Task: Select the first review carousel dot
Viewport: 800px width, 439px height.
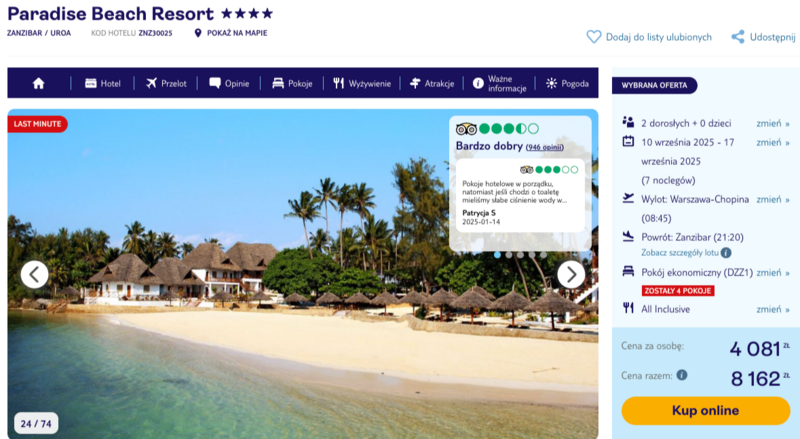Action: [497, 255]
